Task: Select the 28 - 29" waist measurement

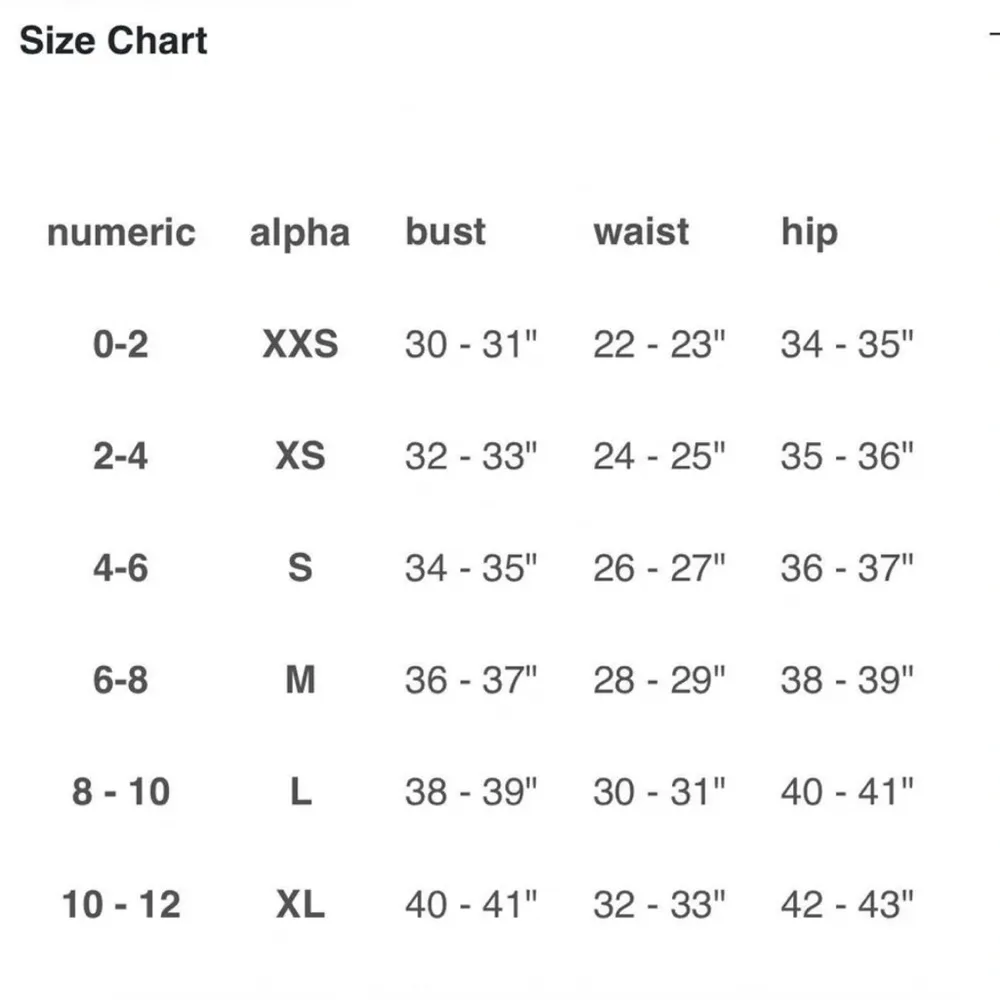Action: [x=659, y=681]
